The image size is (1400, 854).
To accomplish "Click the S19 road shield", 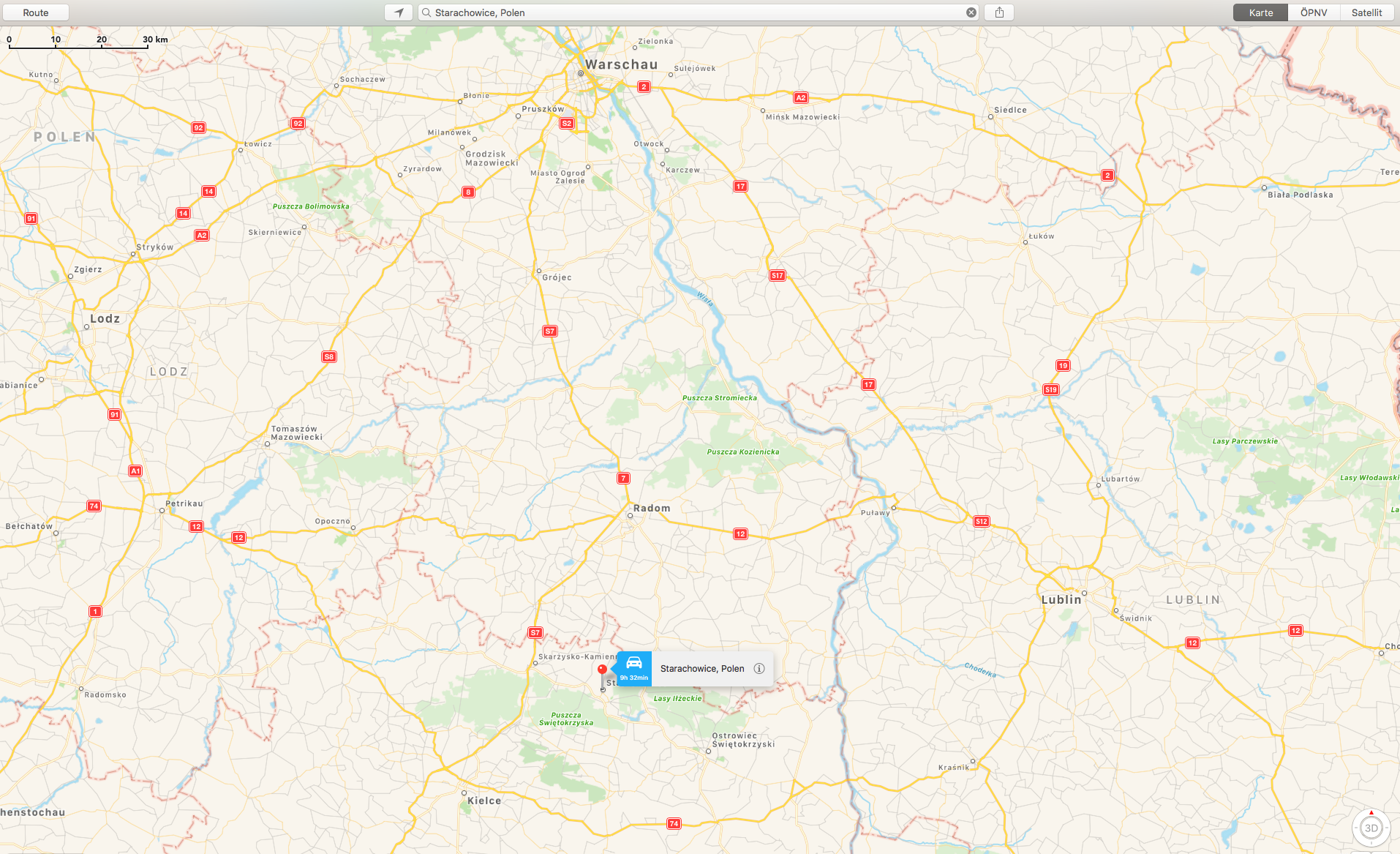I will coord(1050,389).
